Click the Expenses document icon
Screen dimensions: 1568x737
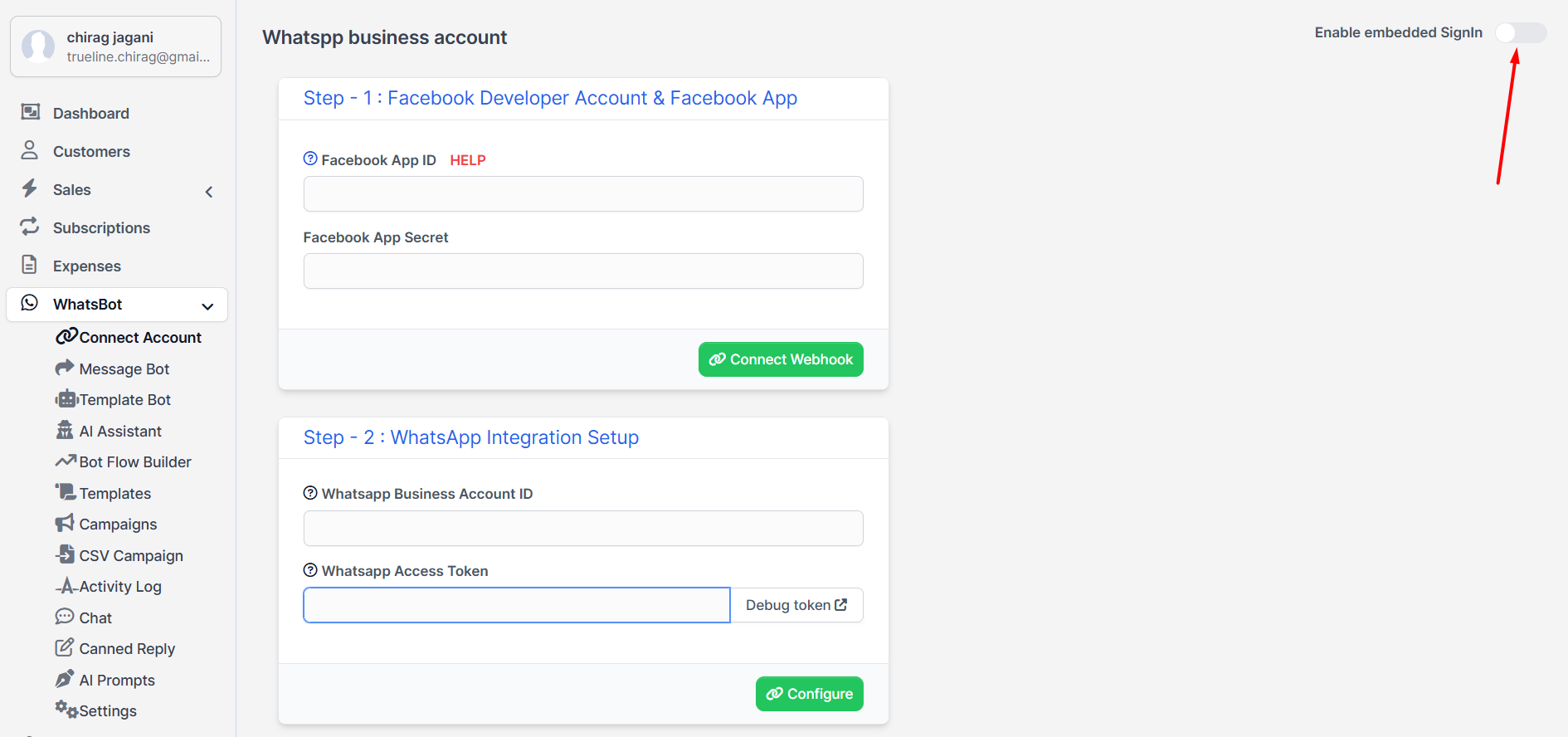coord(30,265)
